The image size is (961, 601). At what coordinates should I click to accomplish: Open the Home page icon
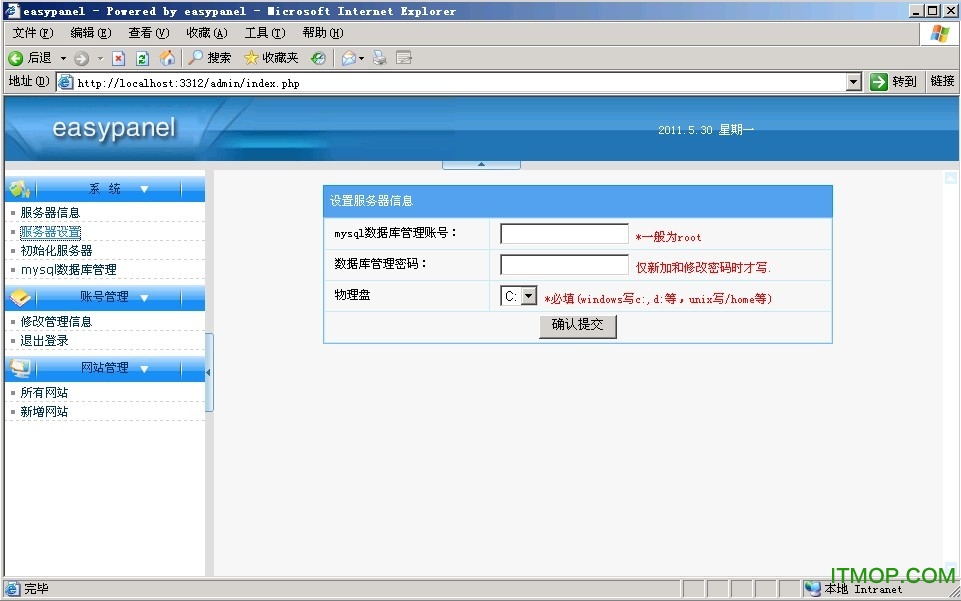pyautogui.click(x=168, y=57)
